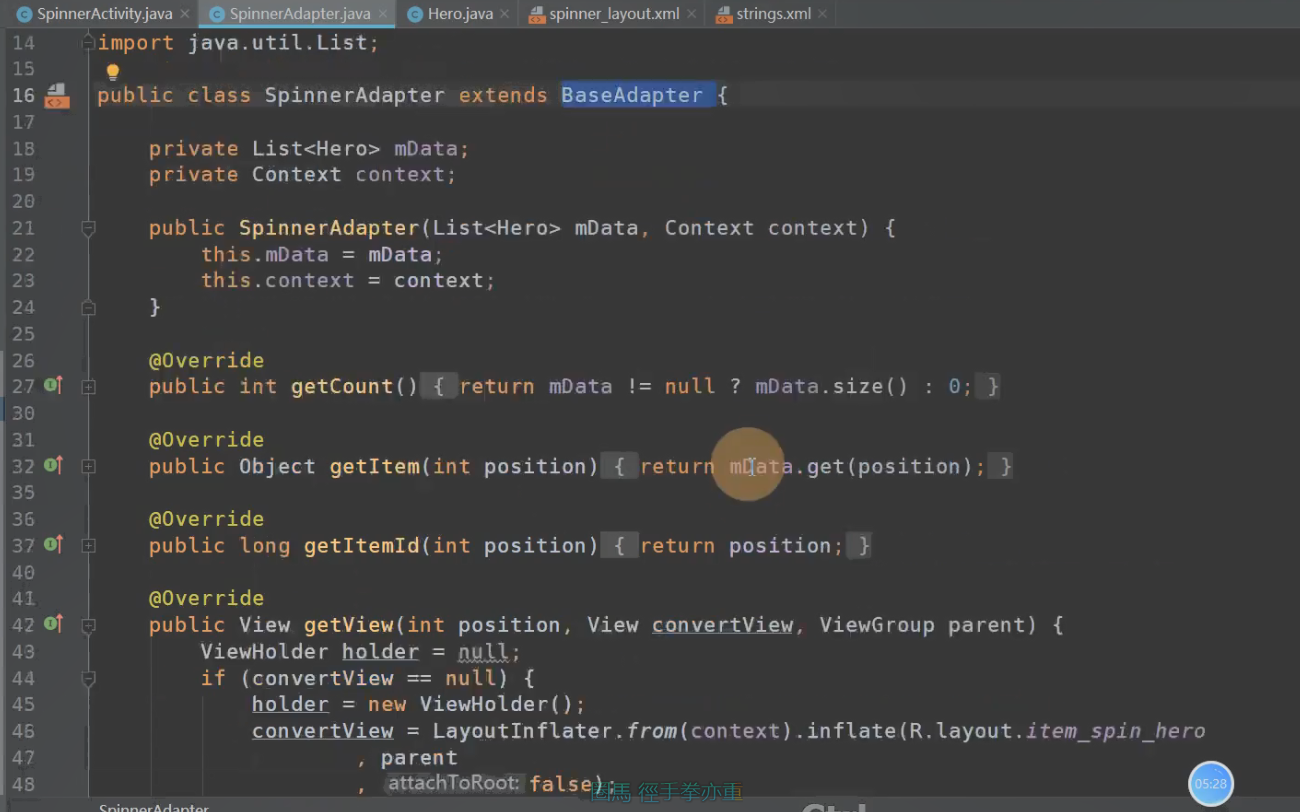Click line number 43 in the gutter
1300x812 pixels.
23,651
